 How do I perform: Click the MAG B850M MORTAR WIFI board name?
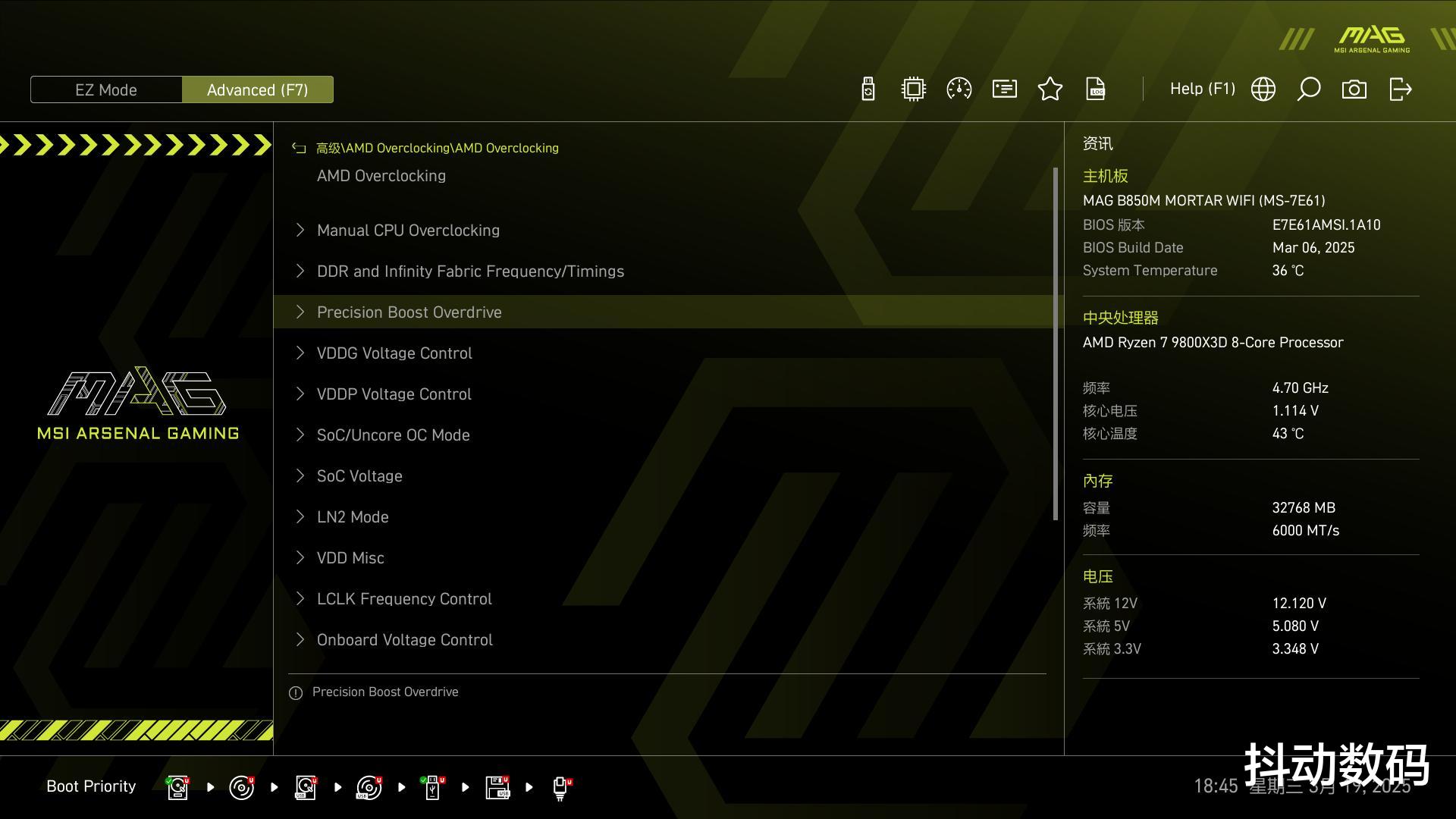(x=1203, y=201)
